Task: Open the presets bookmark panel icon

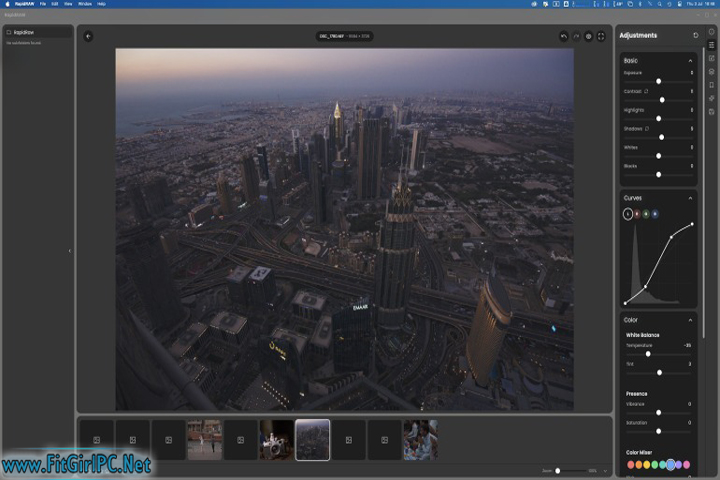Action: pyautogui.click(x=711, y=85)
